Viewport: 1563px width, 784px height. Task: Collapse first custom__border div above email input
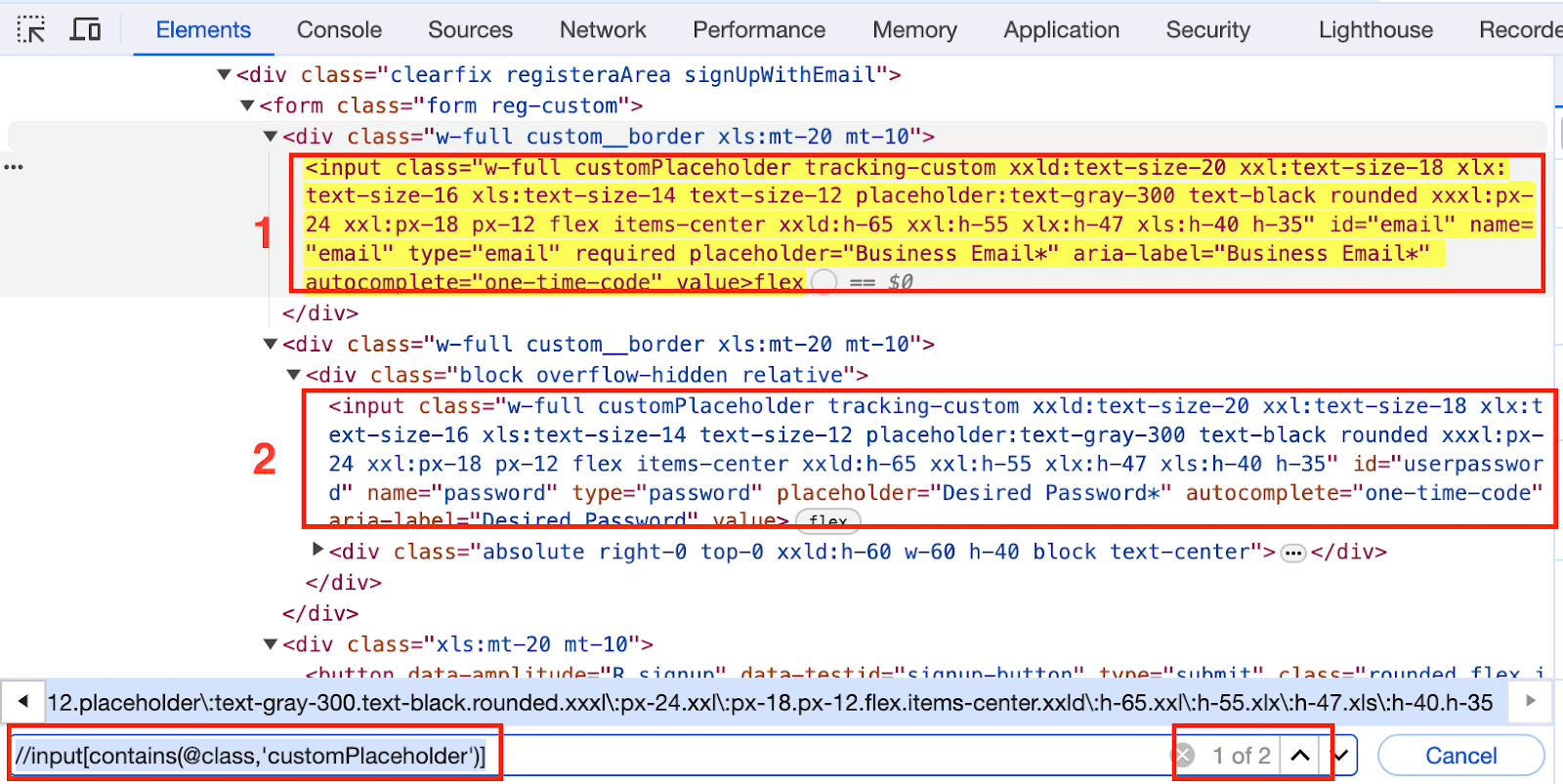click(271, 137)
